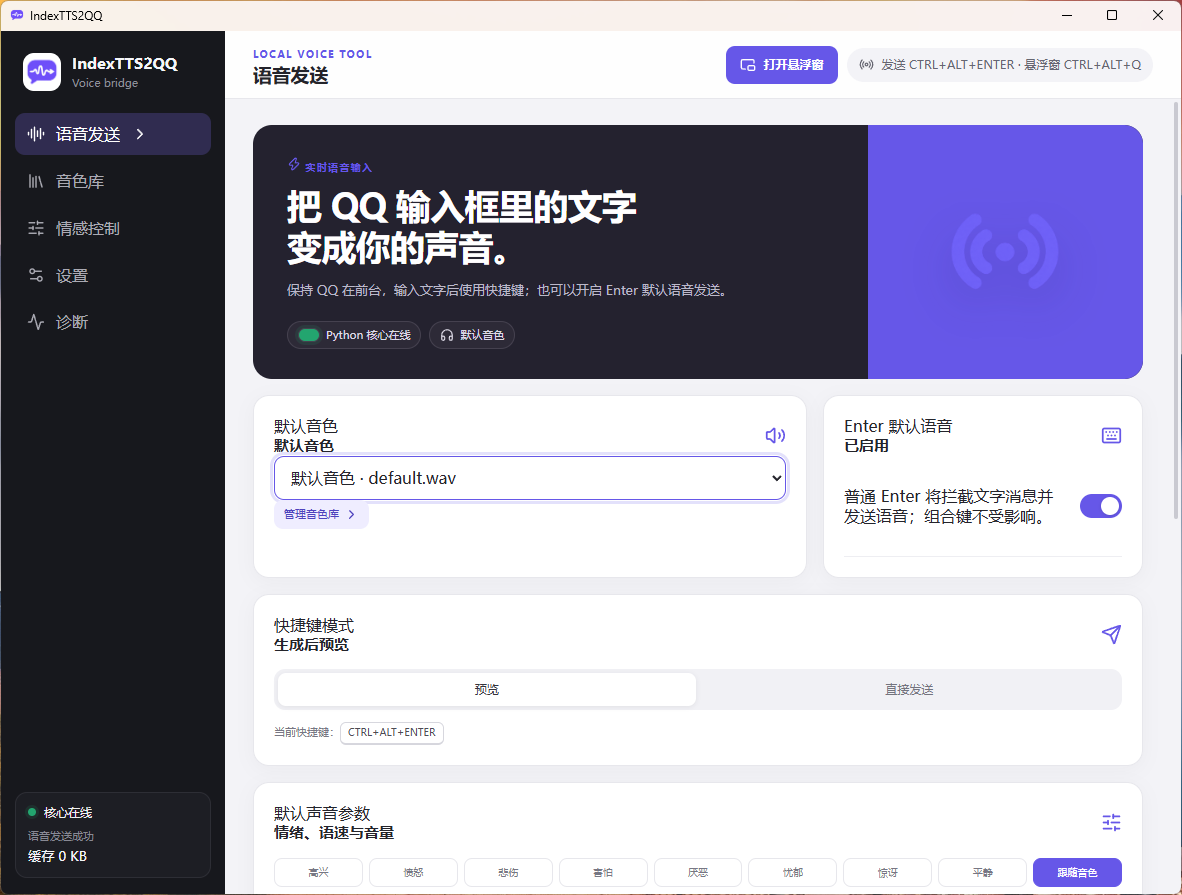Image resolution: width=1182 pixels, height=895 pixels.
Task: Click the sliders icon beside 情感控制
Action: (35, 228)
